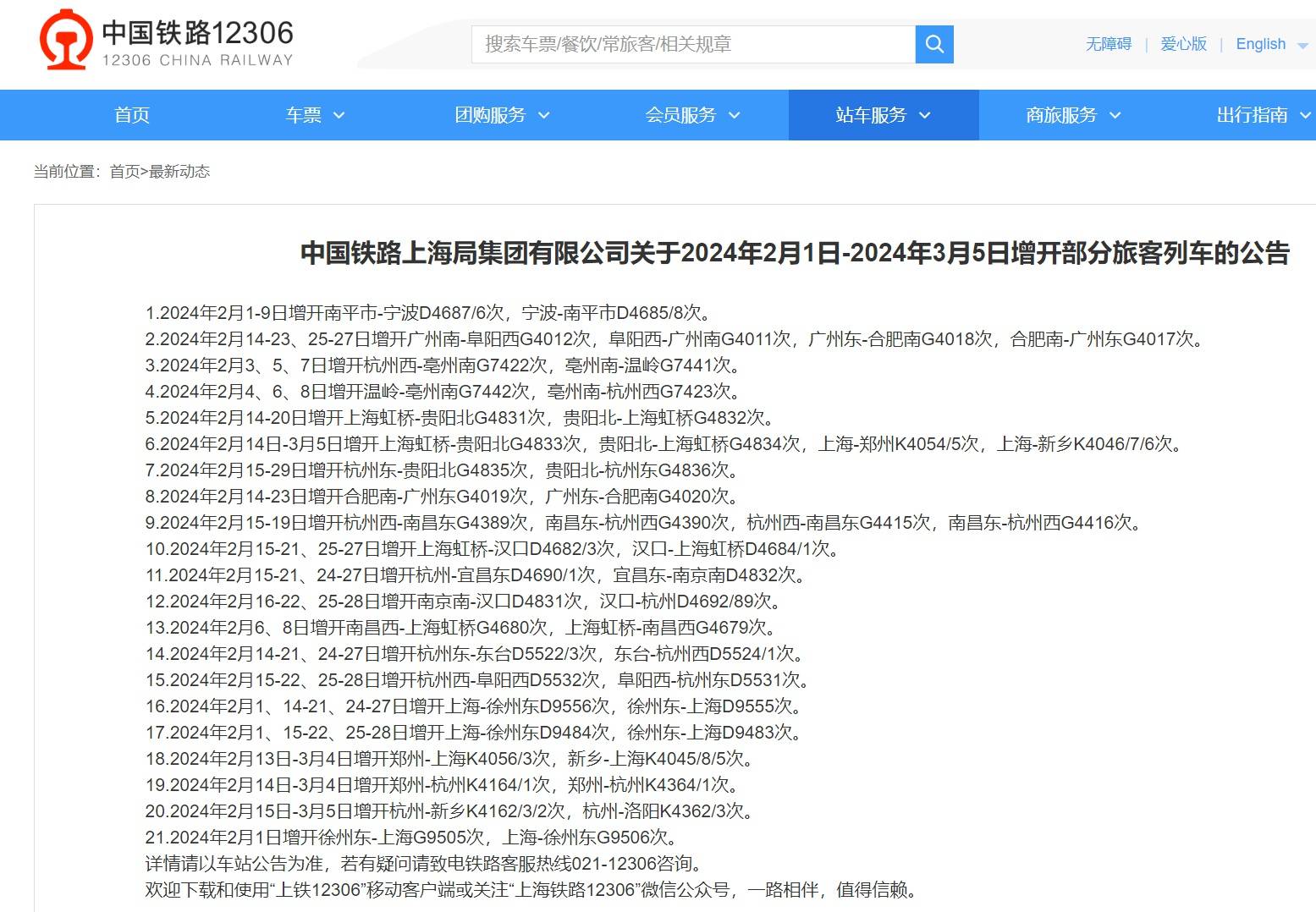Expand the 出行指南 dropdown chevron
The image size is (1316, 912).
pos(1305,116)
